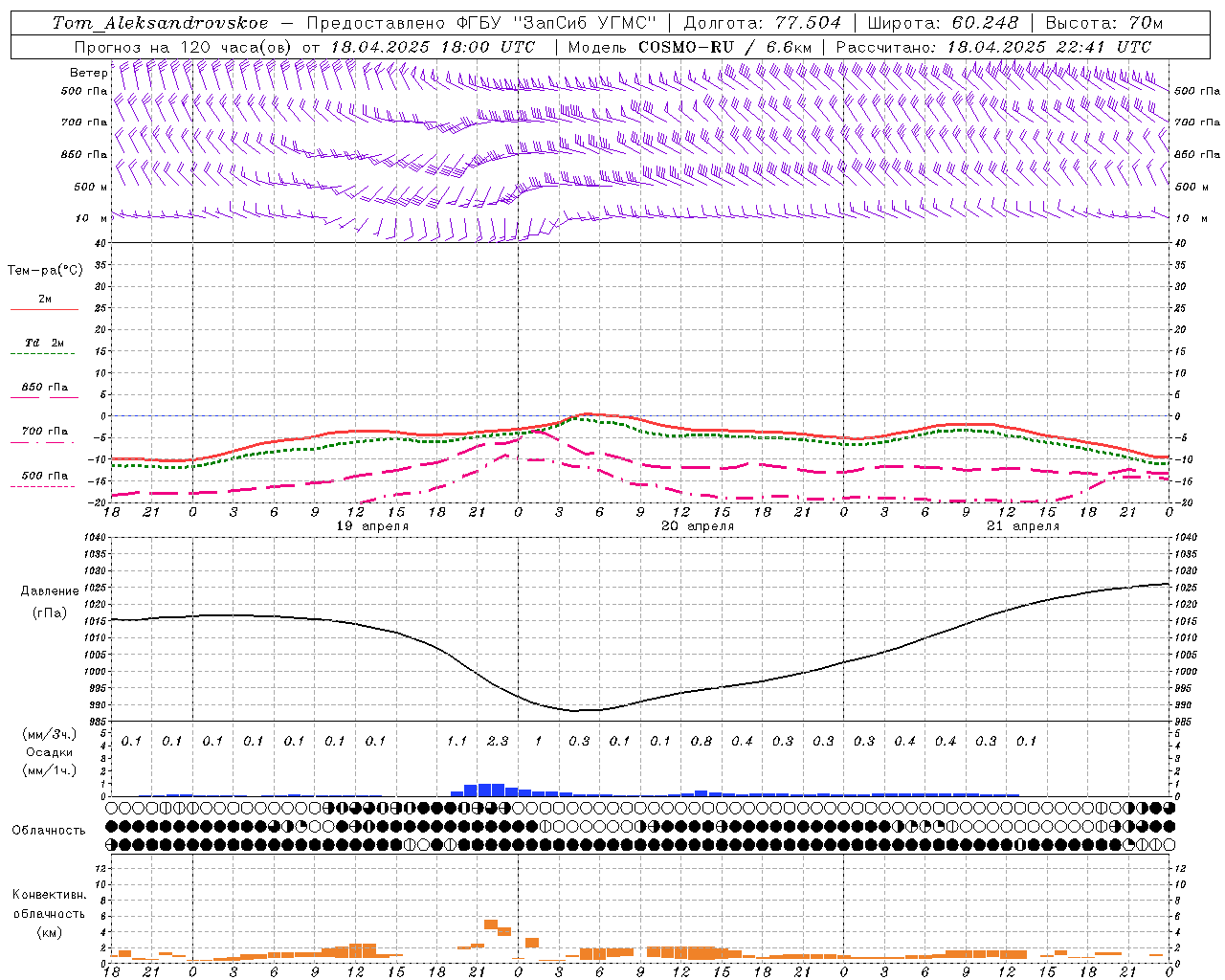Viewport: 1225px width, 980px height.
Task: Click the date label 19 апреля
Action: click(372, 526)
